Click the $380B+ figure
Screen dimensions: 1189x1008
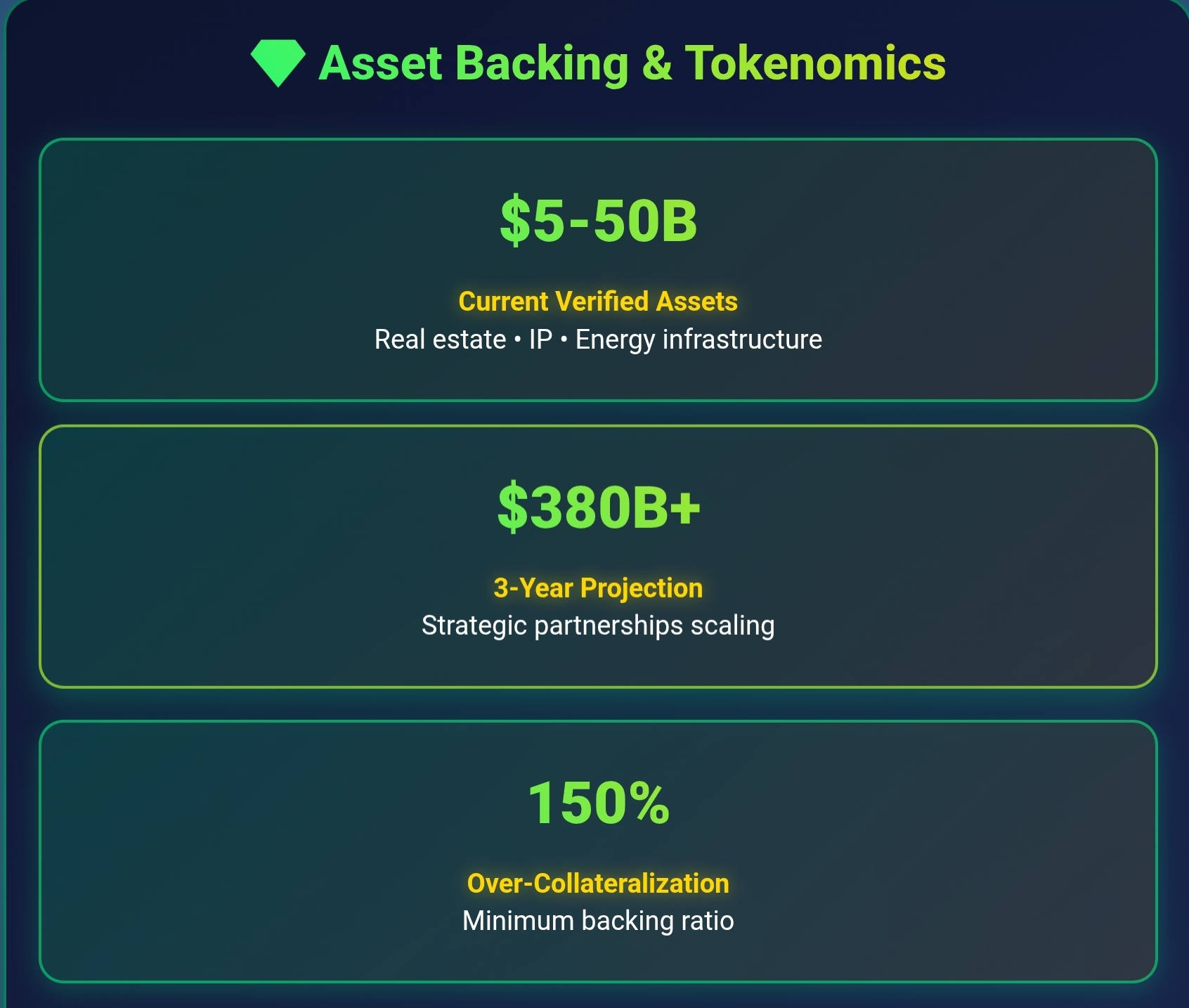(599, 507)
